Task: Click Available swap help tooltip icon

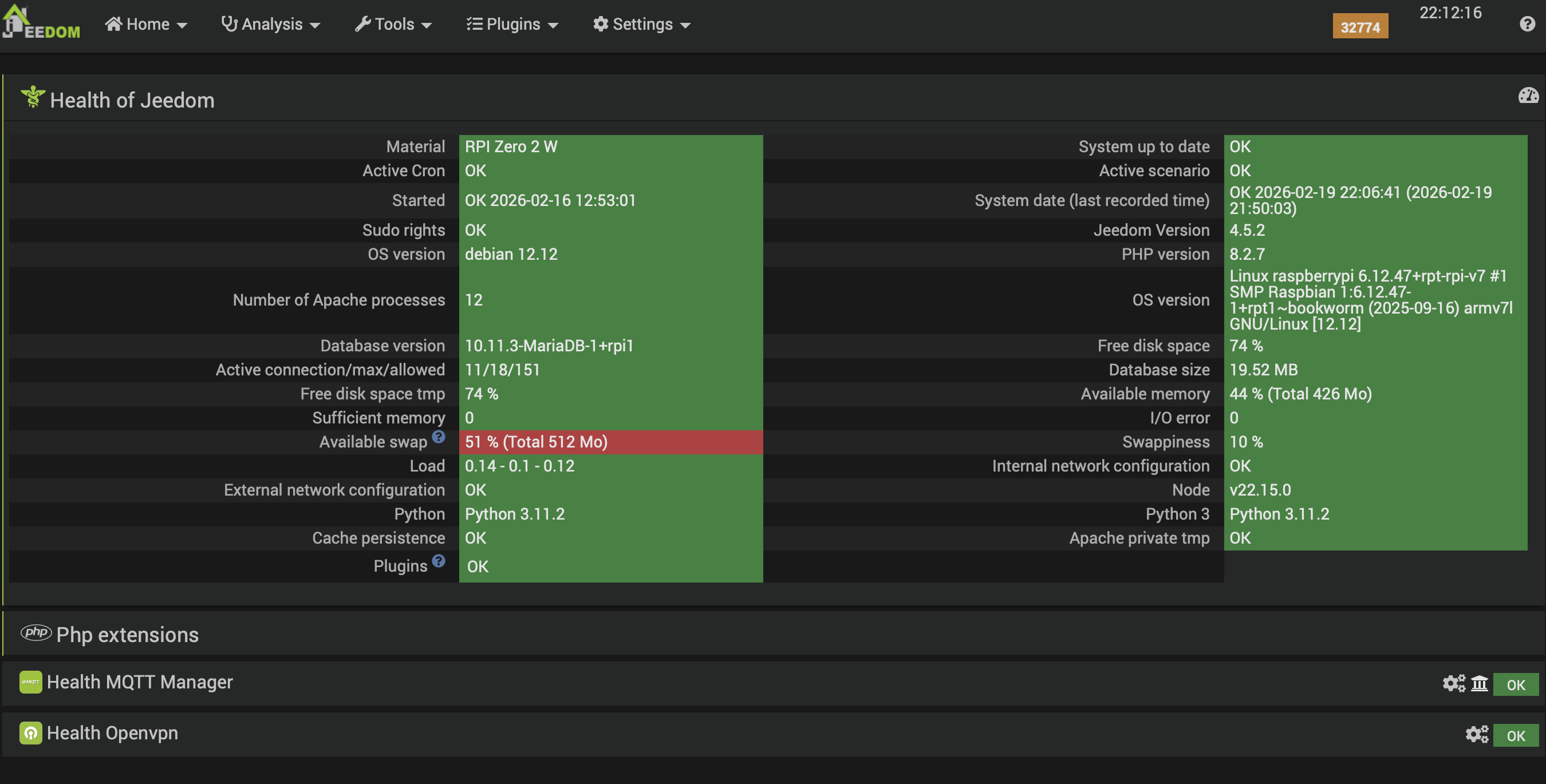Action: pyautogui.click(x=439, y=437)
